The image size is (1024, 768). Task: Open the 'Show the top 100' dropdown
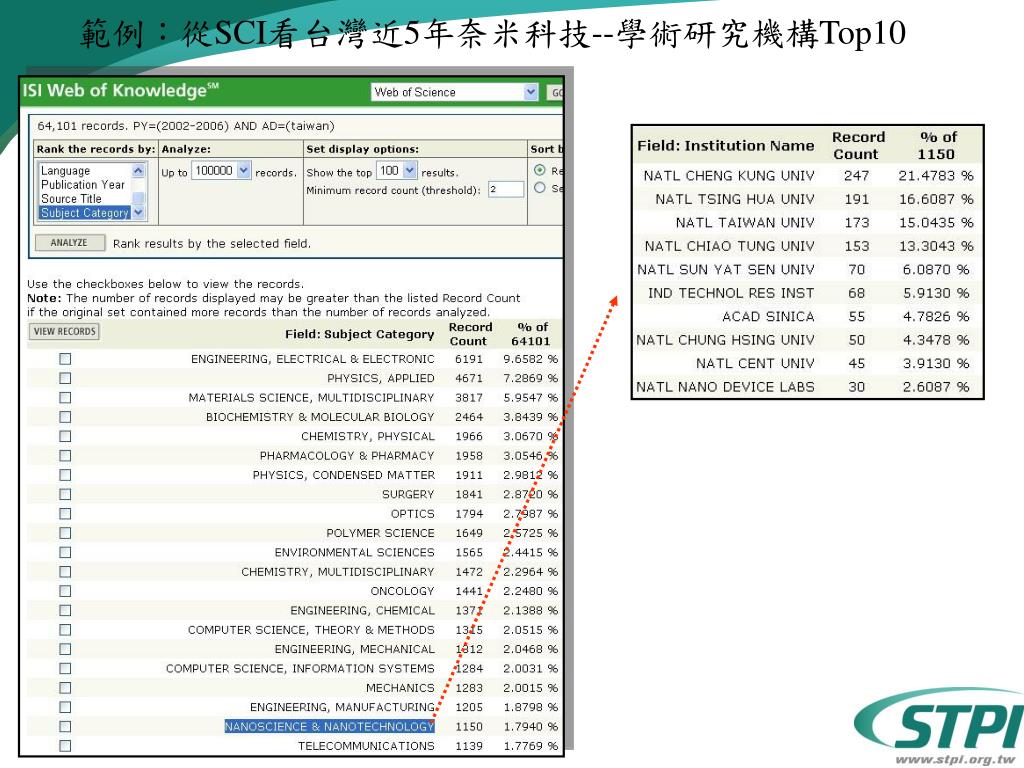point(396,171)
